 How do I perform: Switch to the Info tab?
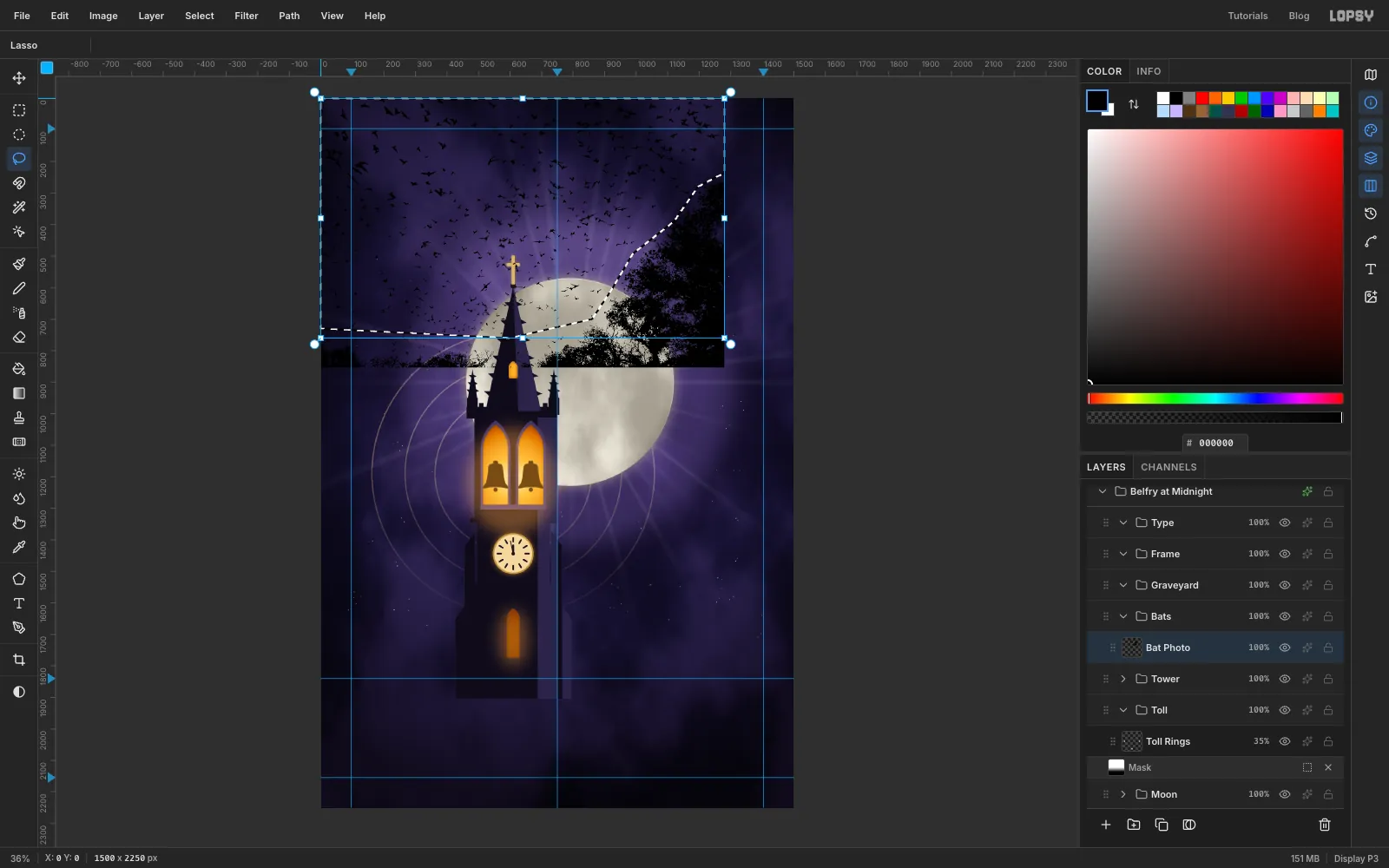(x=1149, y=71)
